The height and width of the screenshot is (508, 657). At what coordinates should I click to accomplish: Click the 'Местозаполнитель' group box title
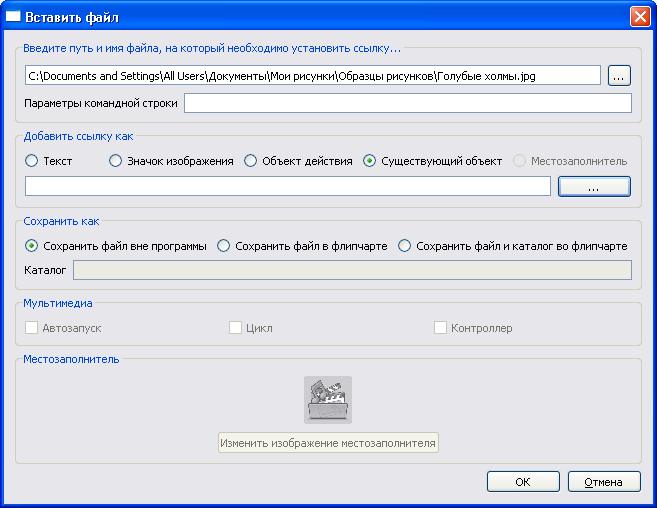click(x=71, y=360)
